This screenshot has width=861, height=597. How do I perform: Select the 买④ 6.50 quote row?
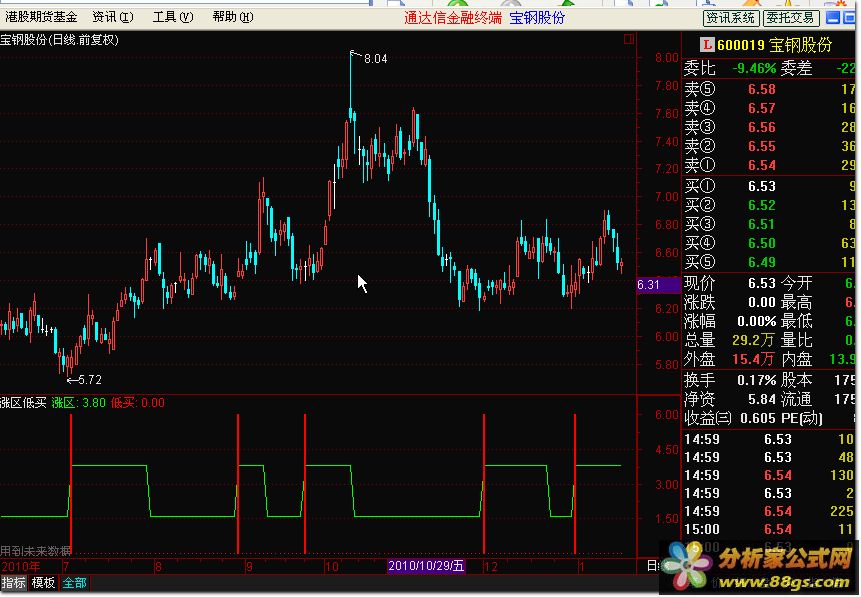coord(769,243)
